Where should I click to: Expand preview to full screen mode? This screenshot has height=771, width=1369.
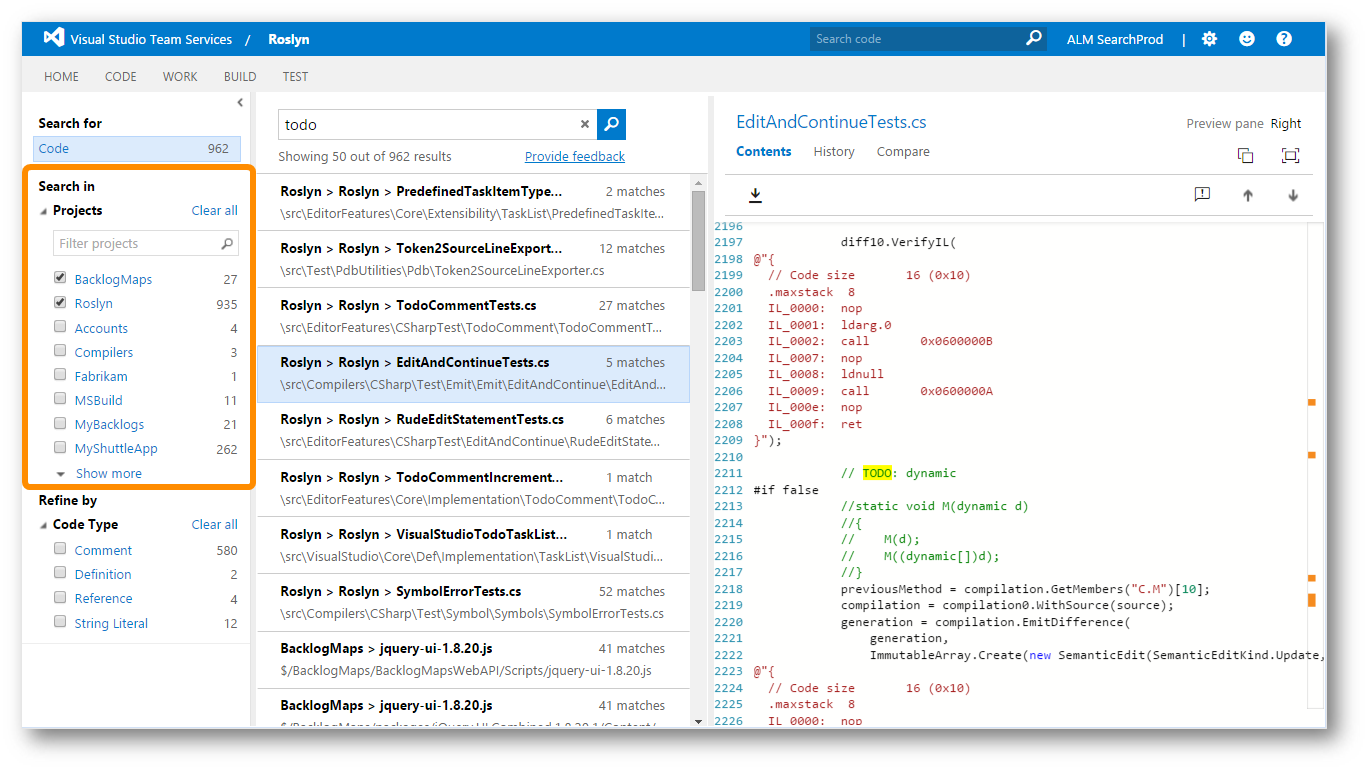click(x=1290, y=156)
